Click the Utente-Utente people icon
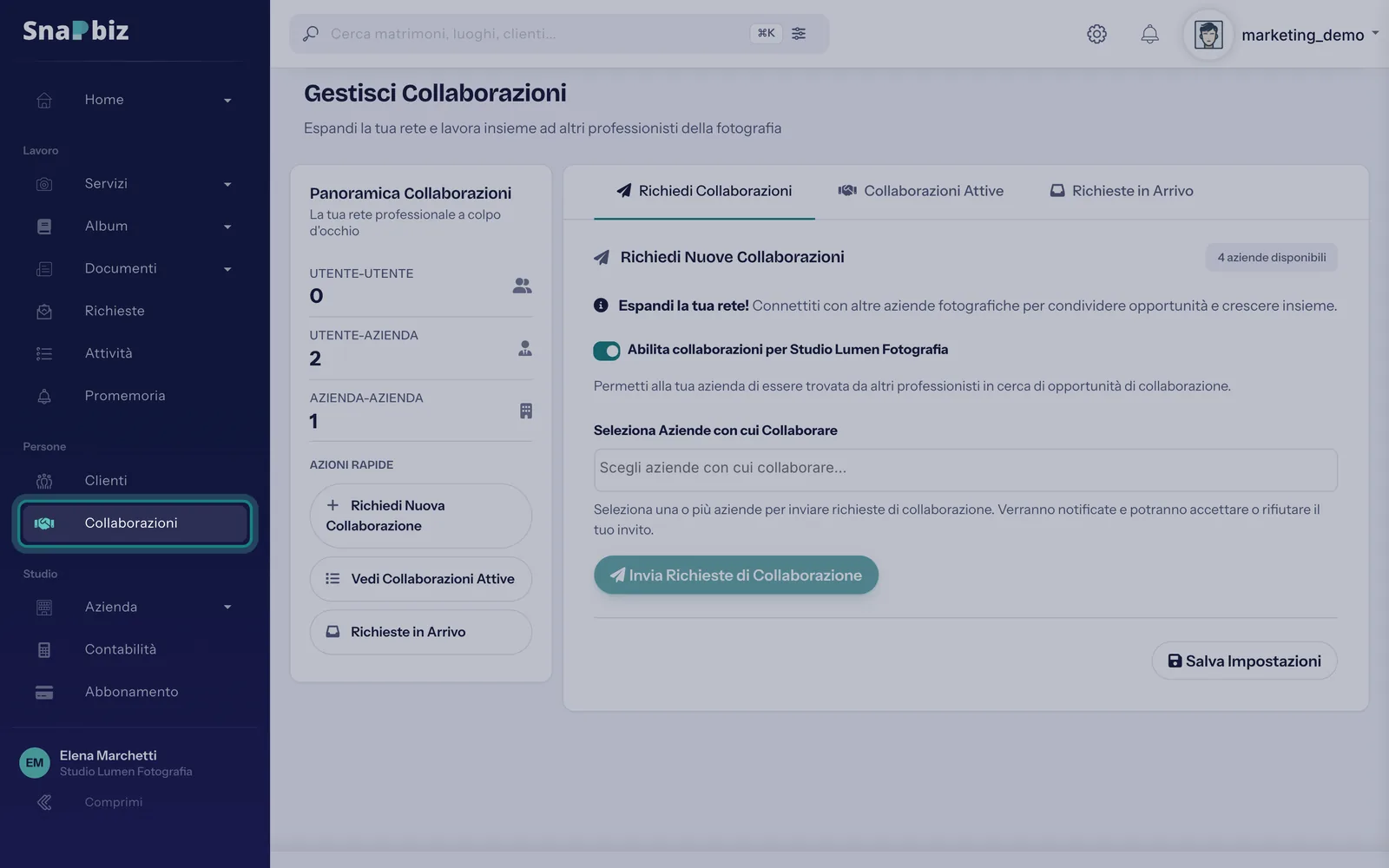 pos(522,286)
